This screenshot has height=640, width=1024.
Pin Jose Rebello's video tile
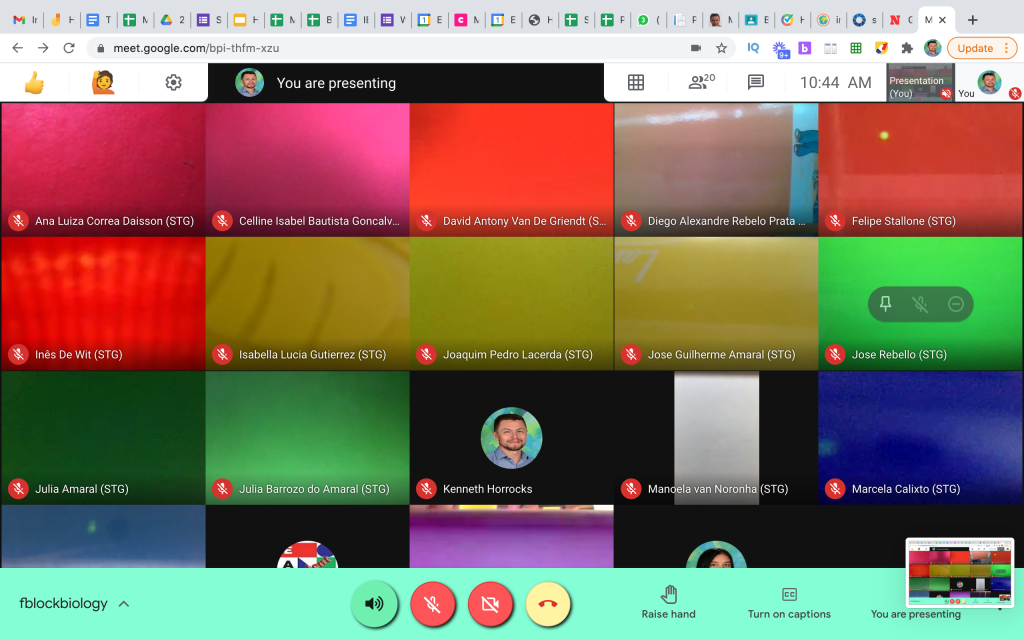[885, 304]
